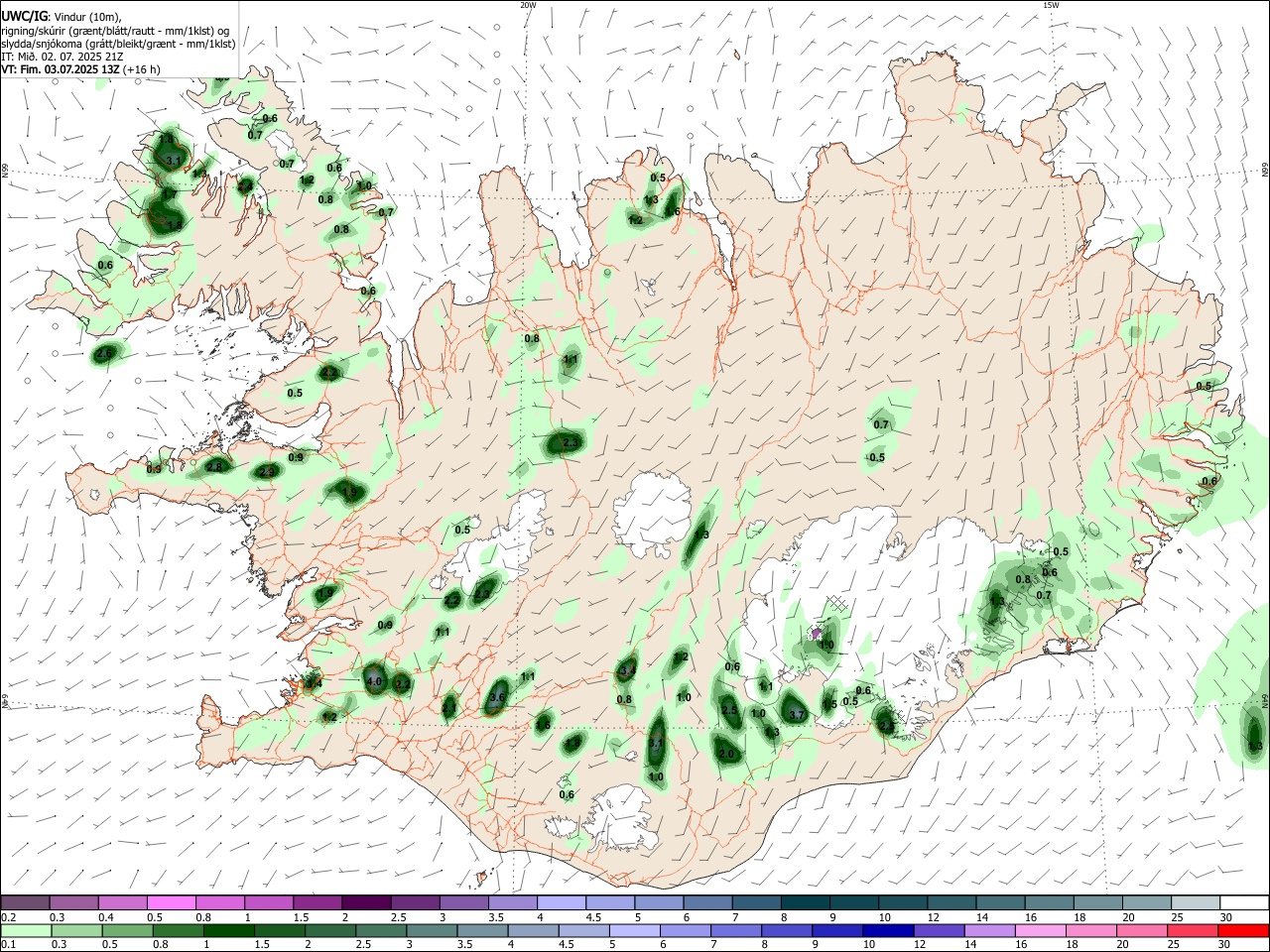Select the light gray 25–30 snow swatch
This screenshot has height=952, width=1270.
[x=1196, y=902]
